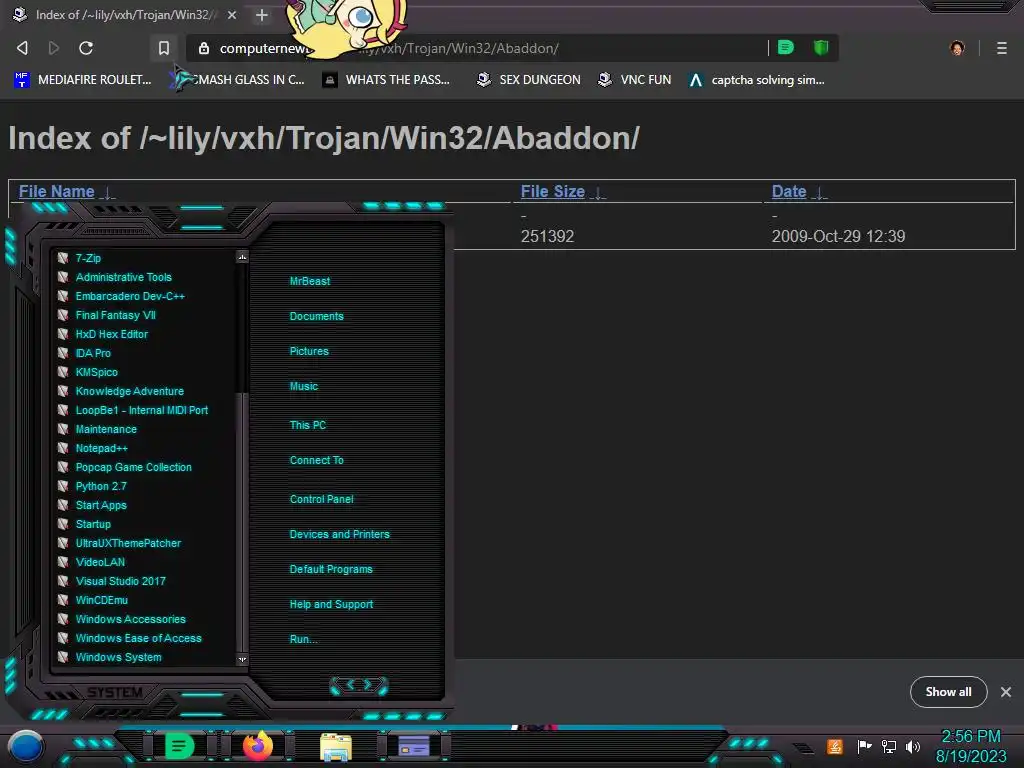Image resolution: width=1024 pixels, height=768 pixels.
Task: Click the date 2009-Oct-29 12:39
Action: point(839,236)
